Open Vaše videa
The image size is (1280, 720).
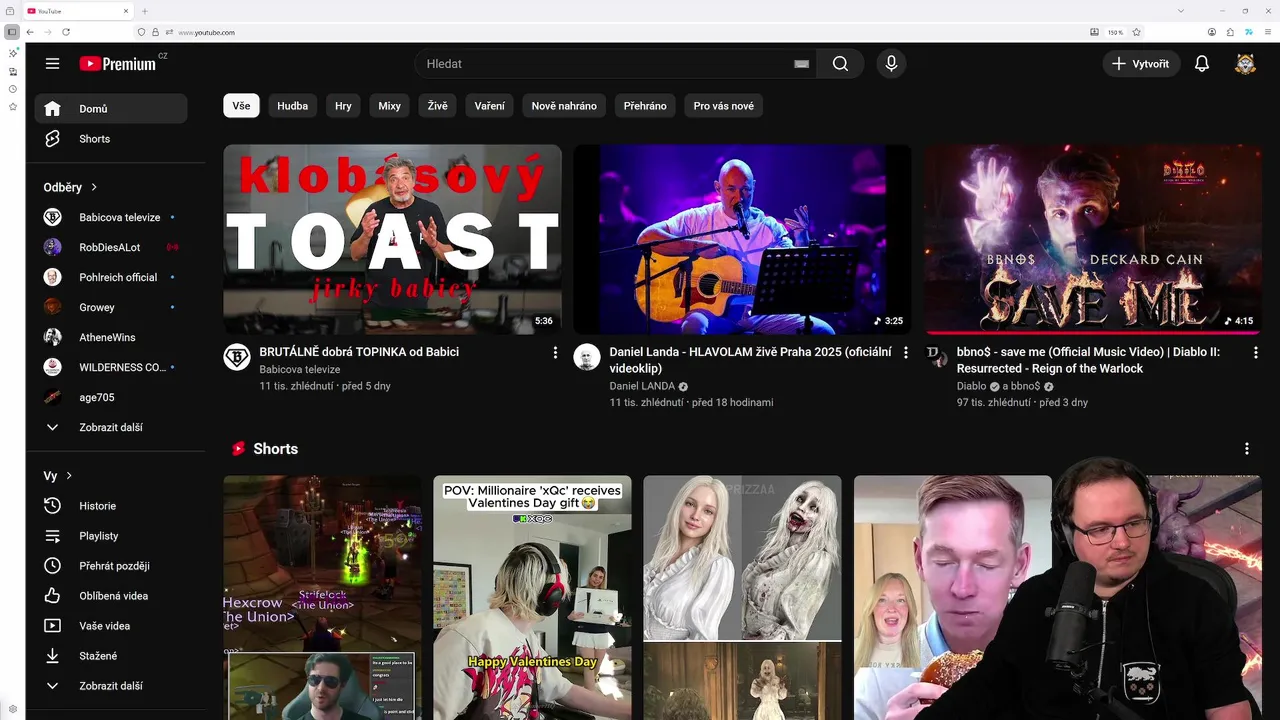coord(110,626)
